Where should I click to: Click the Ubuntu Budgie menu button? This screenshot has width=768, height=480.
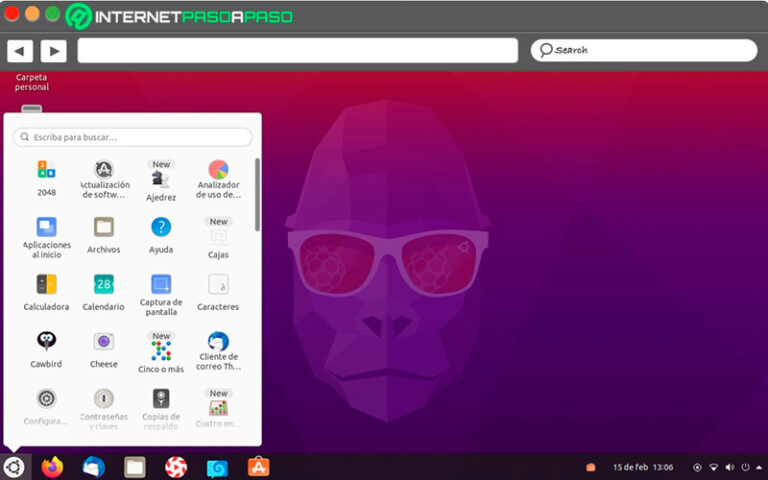14,466
